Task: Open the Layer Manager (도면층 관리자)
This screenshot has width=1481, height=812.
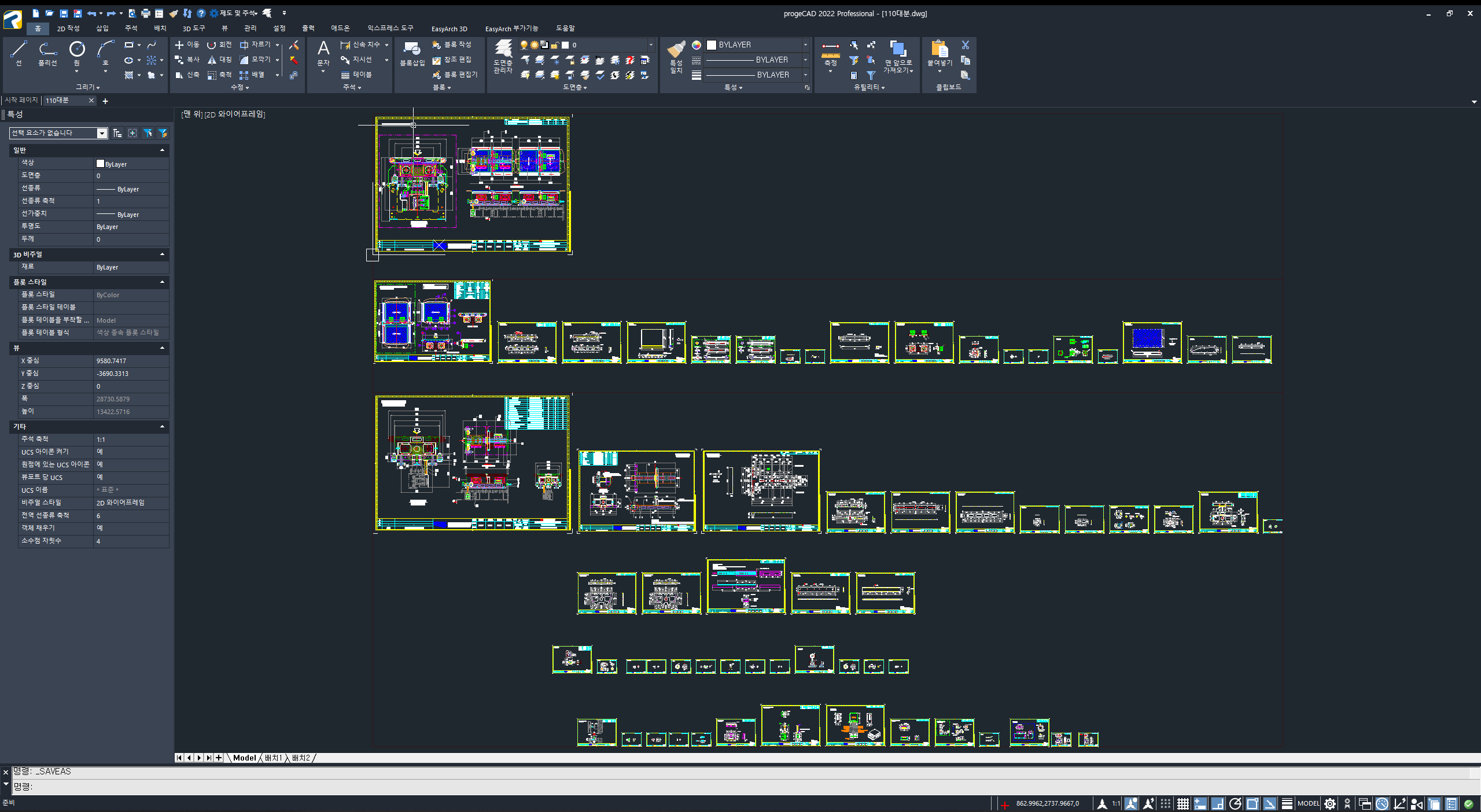Action: click(503, 57)
